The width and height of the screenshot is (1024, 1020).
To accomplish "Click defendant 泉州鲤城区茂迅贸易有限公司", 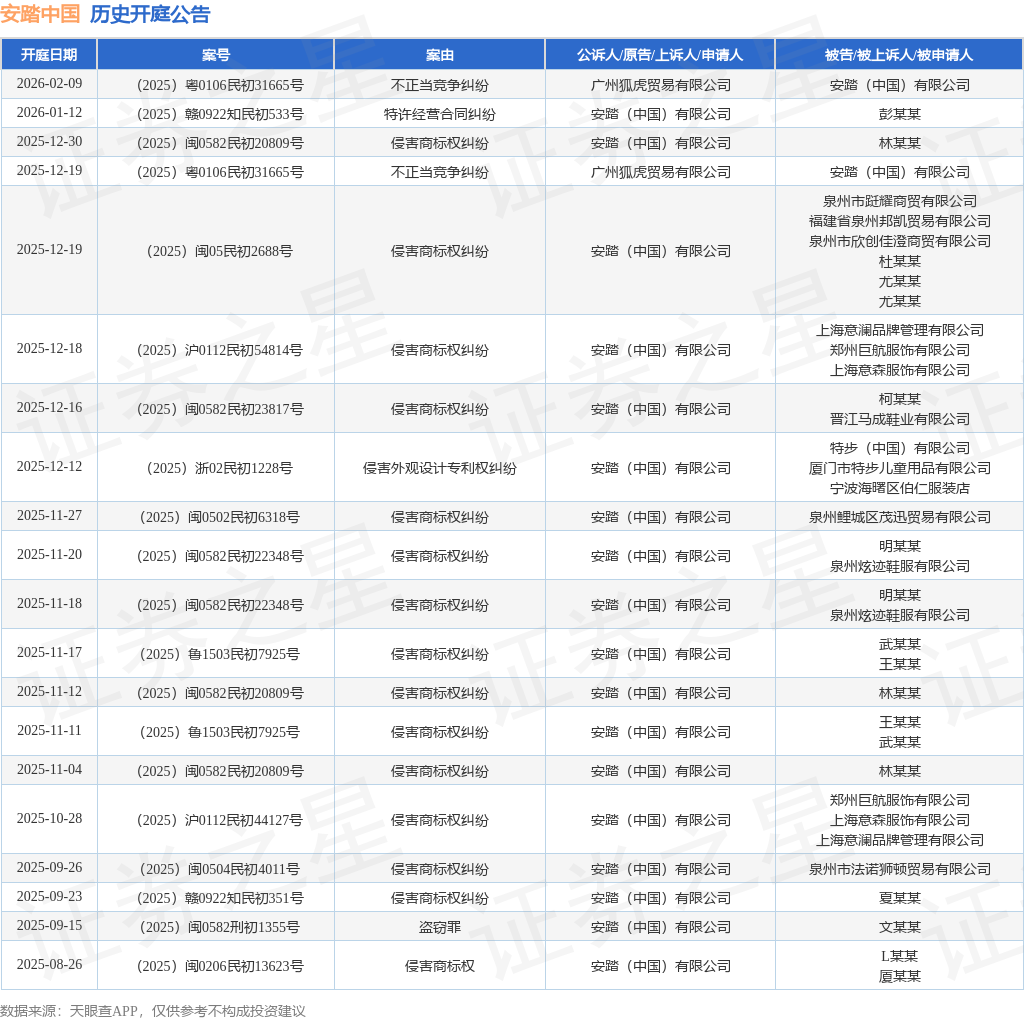I will (x=899, y=517).
